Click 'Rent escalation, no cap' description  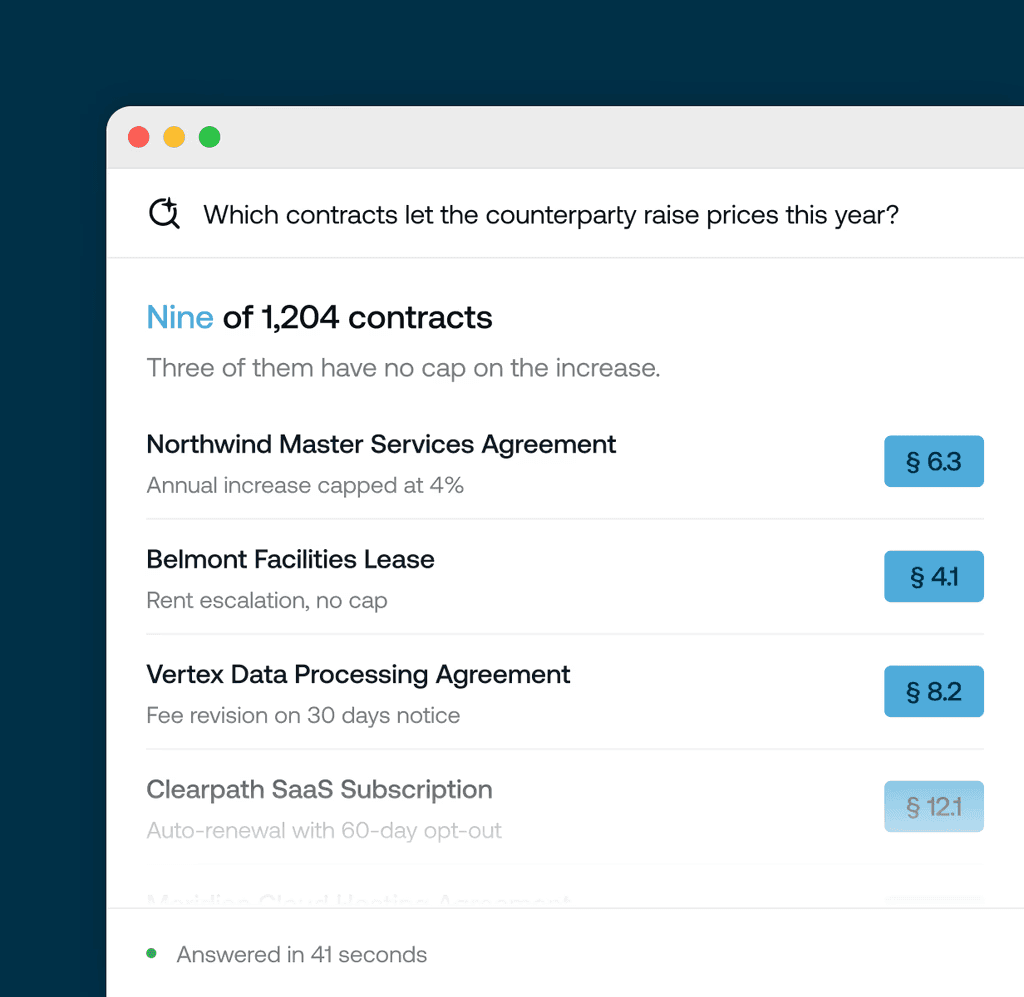266,600
